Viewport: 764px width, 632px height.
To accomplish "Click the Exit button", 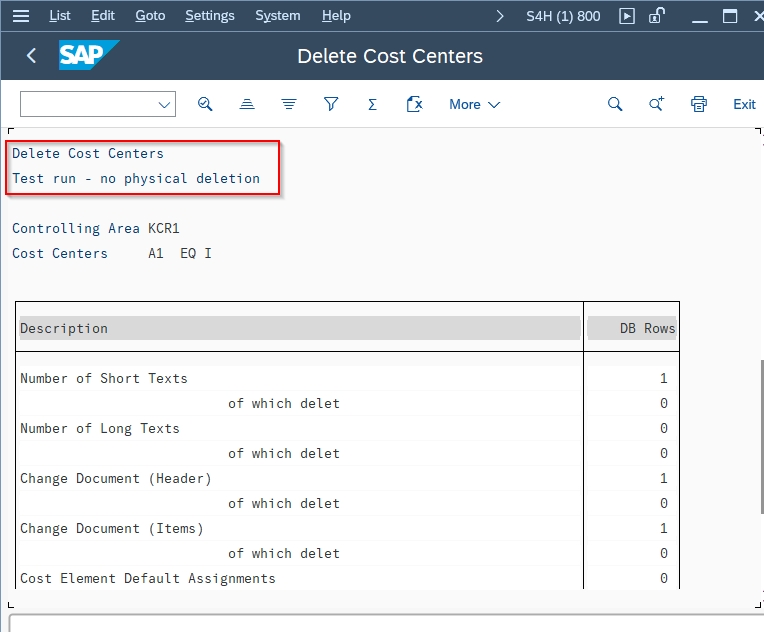I will (x=744, y=104).
